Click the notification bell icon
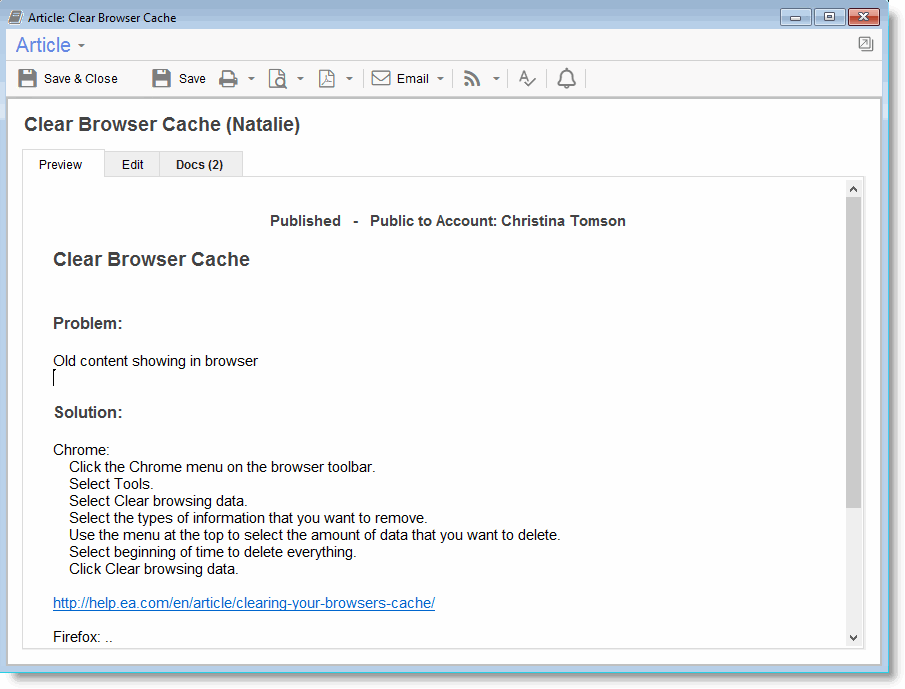This screenshot has width=905, height=689. (x=566, y=79)
